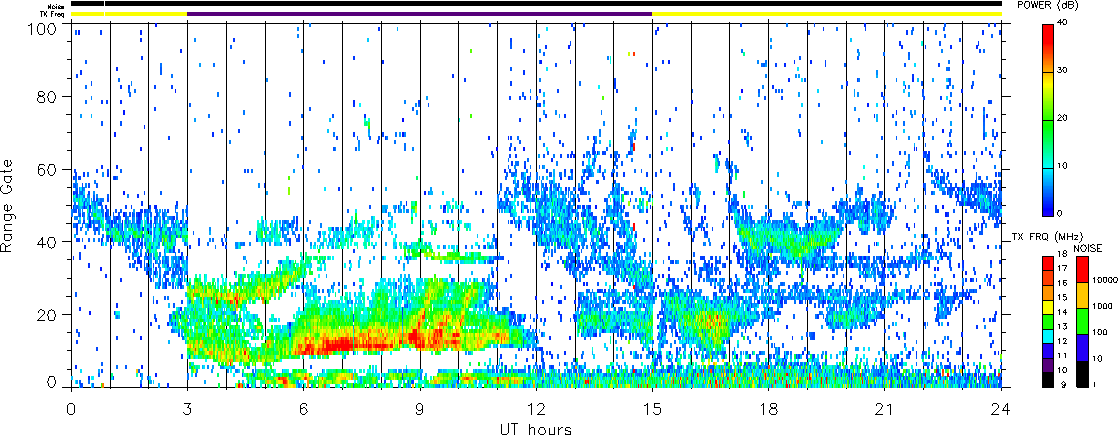Click the purple segment of the TX Freq bar

pos(419,14)
